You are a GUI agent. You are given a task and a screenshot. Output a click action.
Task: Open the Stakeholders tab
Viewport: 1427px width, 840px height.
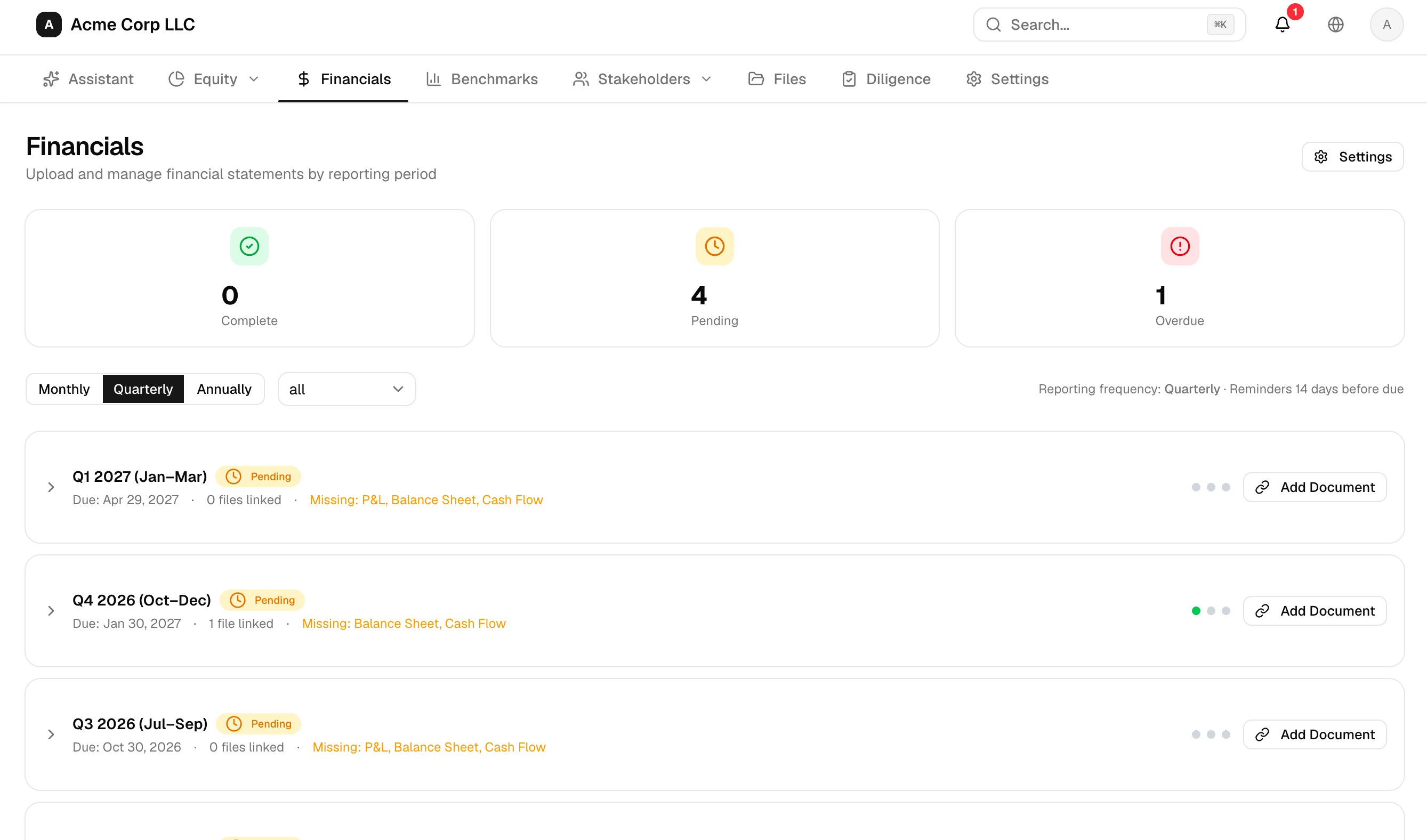coord(642,79)
